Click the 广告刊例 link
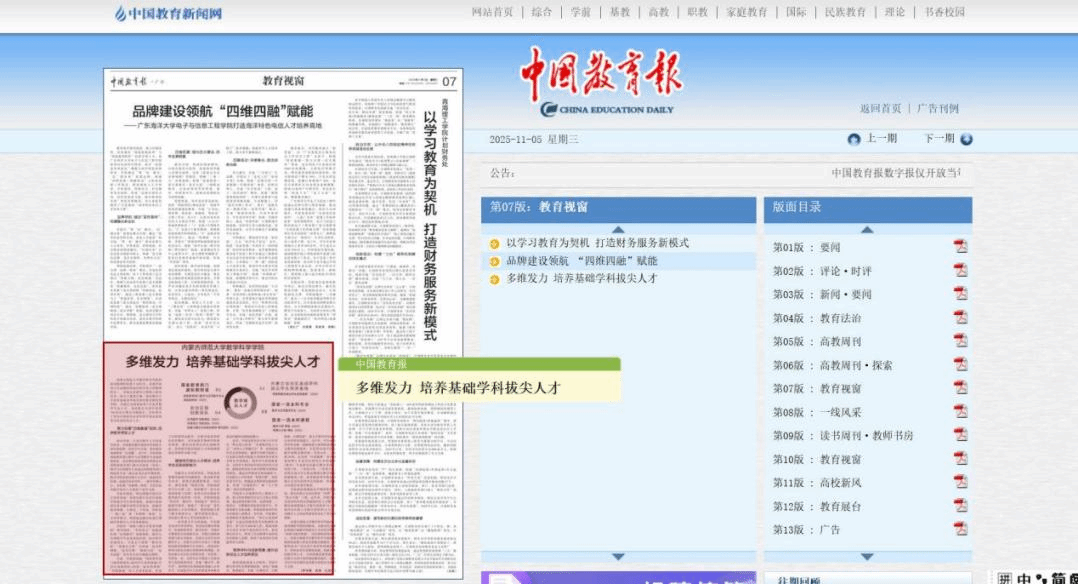The width and height of the screenshot is (1078, 584). 937,108
